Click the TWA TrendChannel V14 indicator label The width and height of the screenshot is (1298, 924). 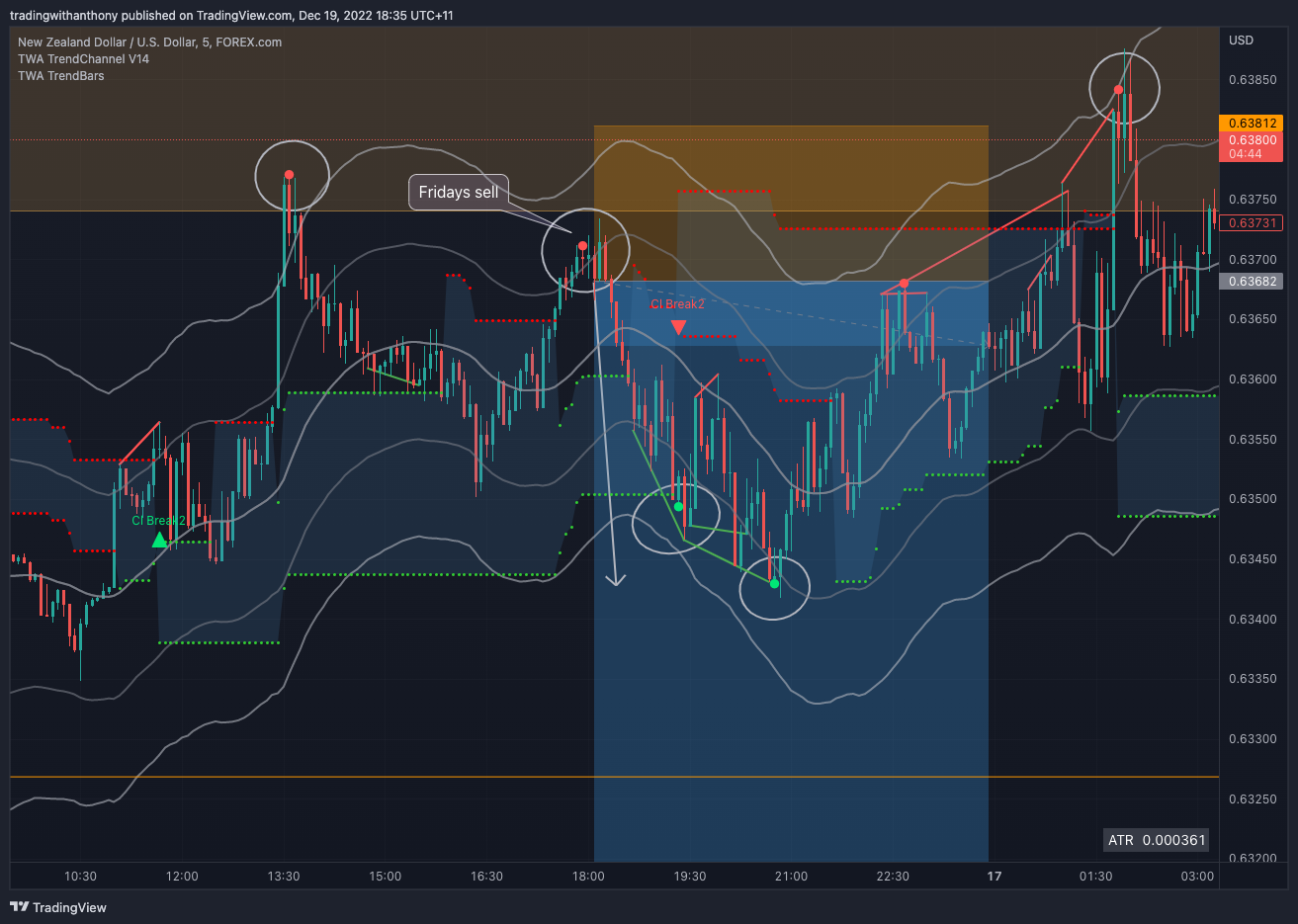(x=83, y=59)
